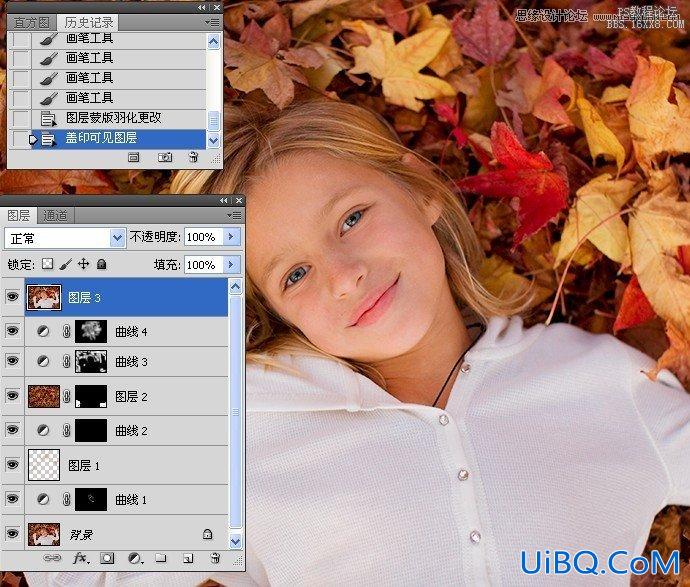Create a new layer icon

[188, 558]
